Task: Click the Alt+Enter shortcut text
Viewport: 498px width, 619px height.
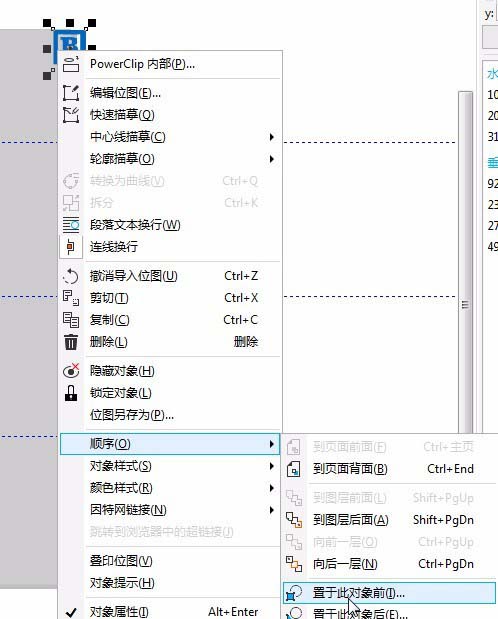Action: click(x=233, y=612)
